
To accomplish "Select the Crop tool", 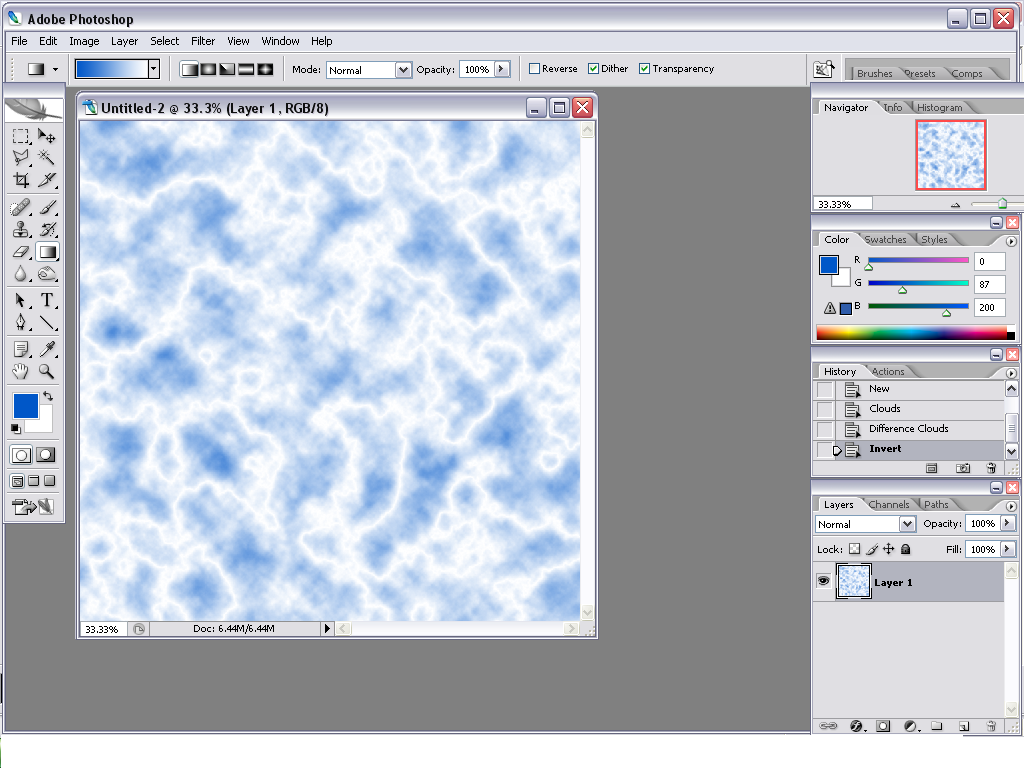I will click(21, 180).
